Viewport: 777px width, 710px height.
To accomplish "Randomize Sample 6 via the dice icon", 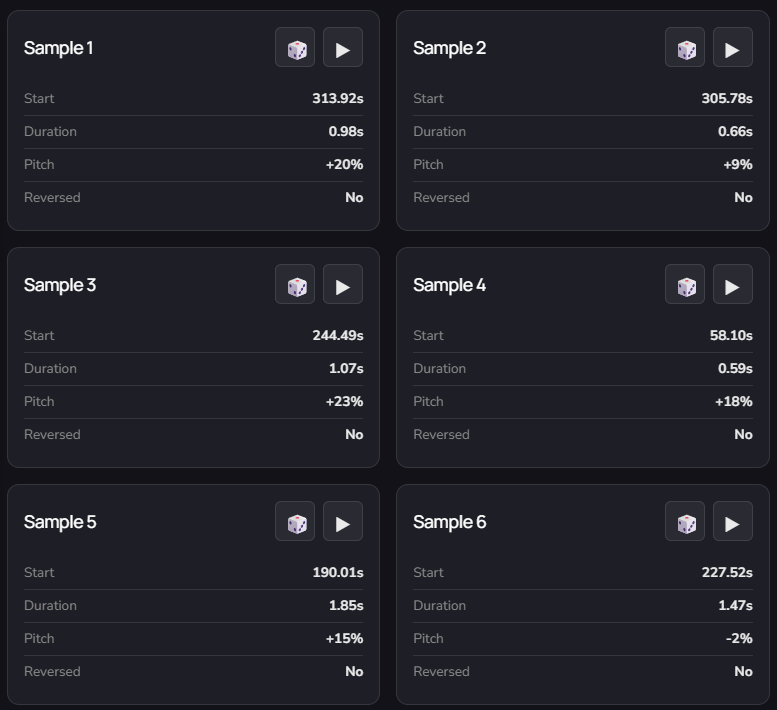I will coord(685,522).
